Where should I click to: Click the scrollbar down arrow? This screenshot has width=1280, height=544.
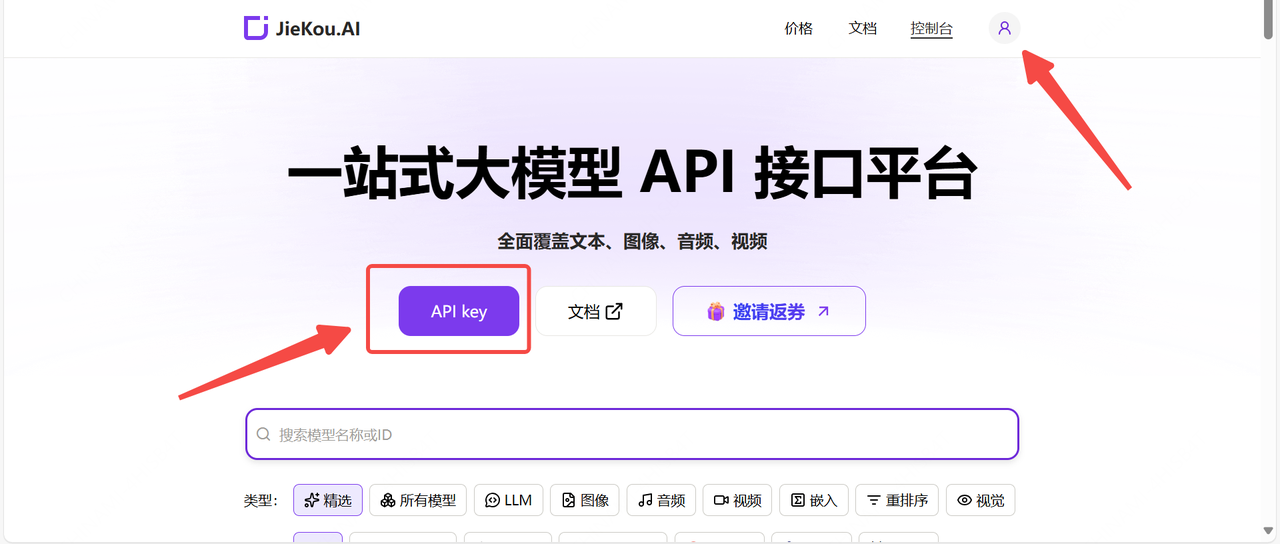[x=1269, y=530]
